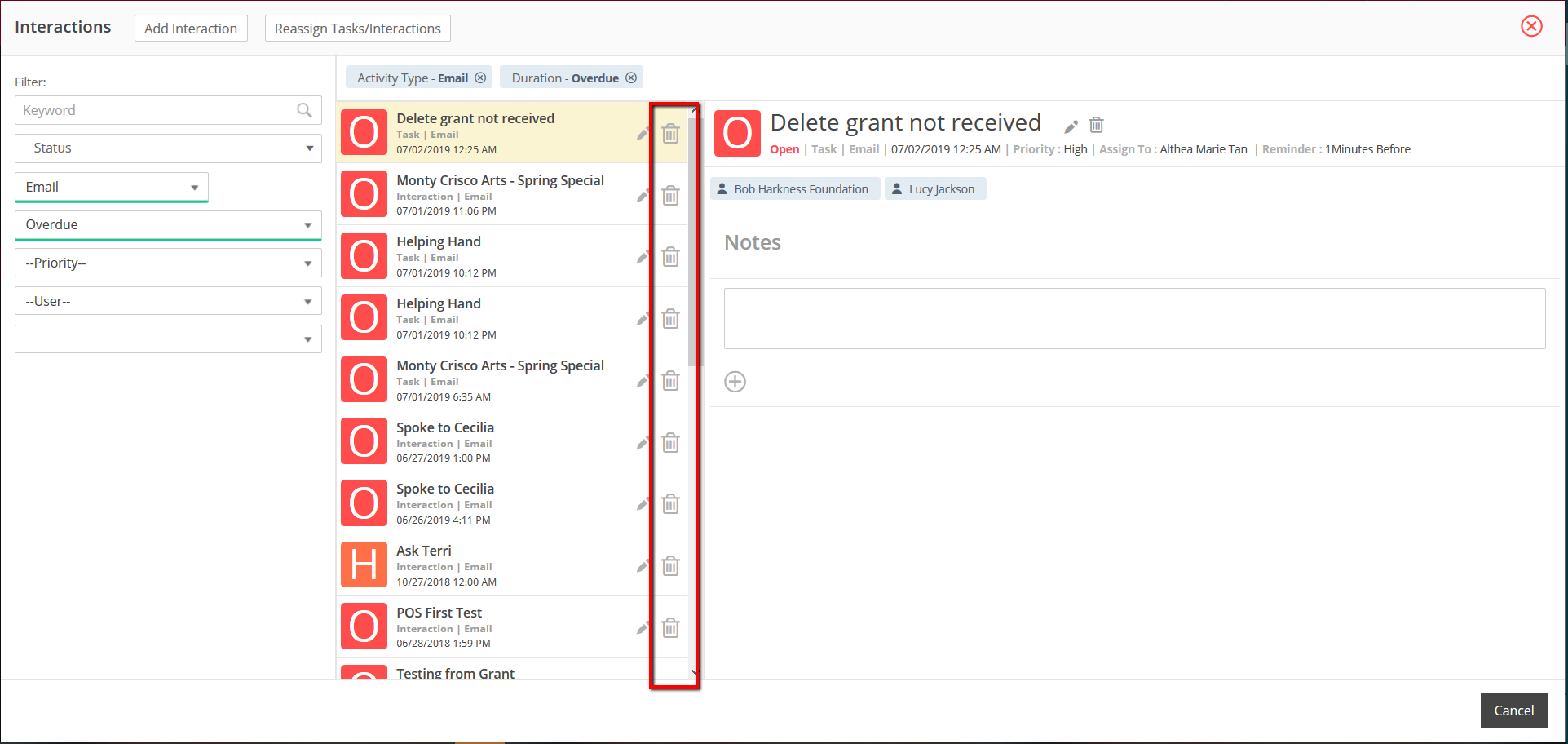Search by keyword using magnifier icon

pyautogui.click(x=304, y=110)
